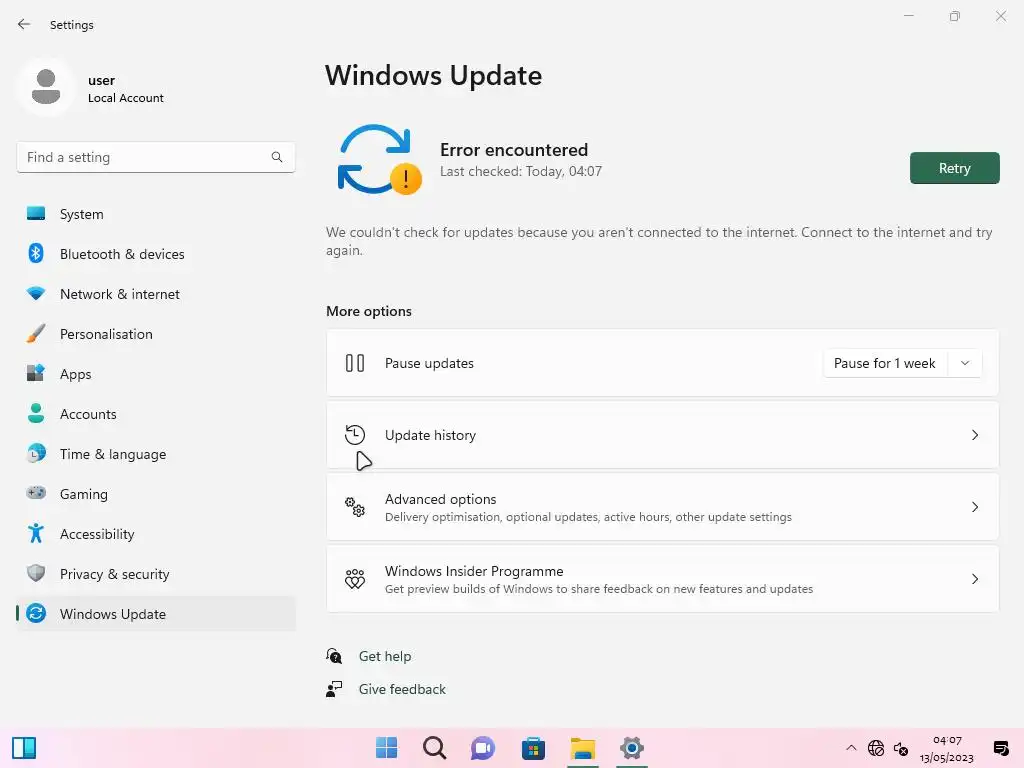
Task: Open Windows Insider Programme page
Action: (662, 579)
